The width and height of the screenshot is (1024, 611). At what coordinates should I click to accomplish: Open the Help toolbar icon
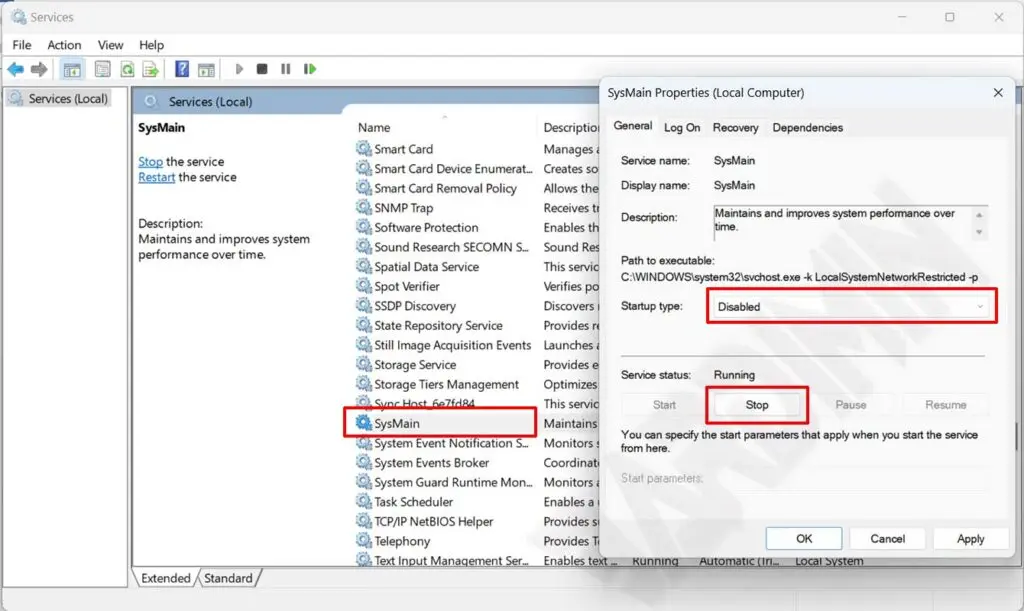[x=182, y=69]
